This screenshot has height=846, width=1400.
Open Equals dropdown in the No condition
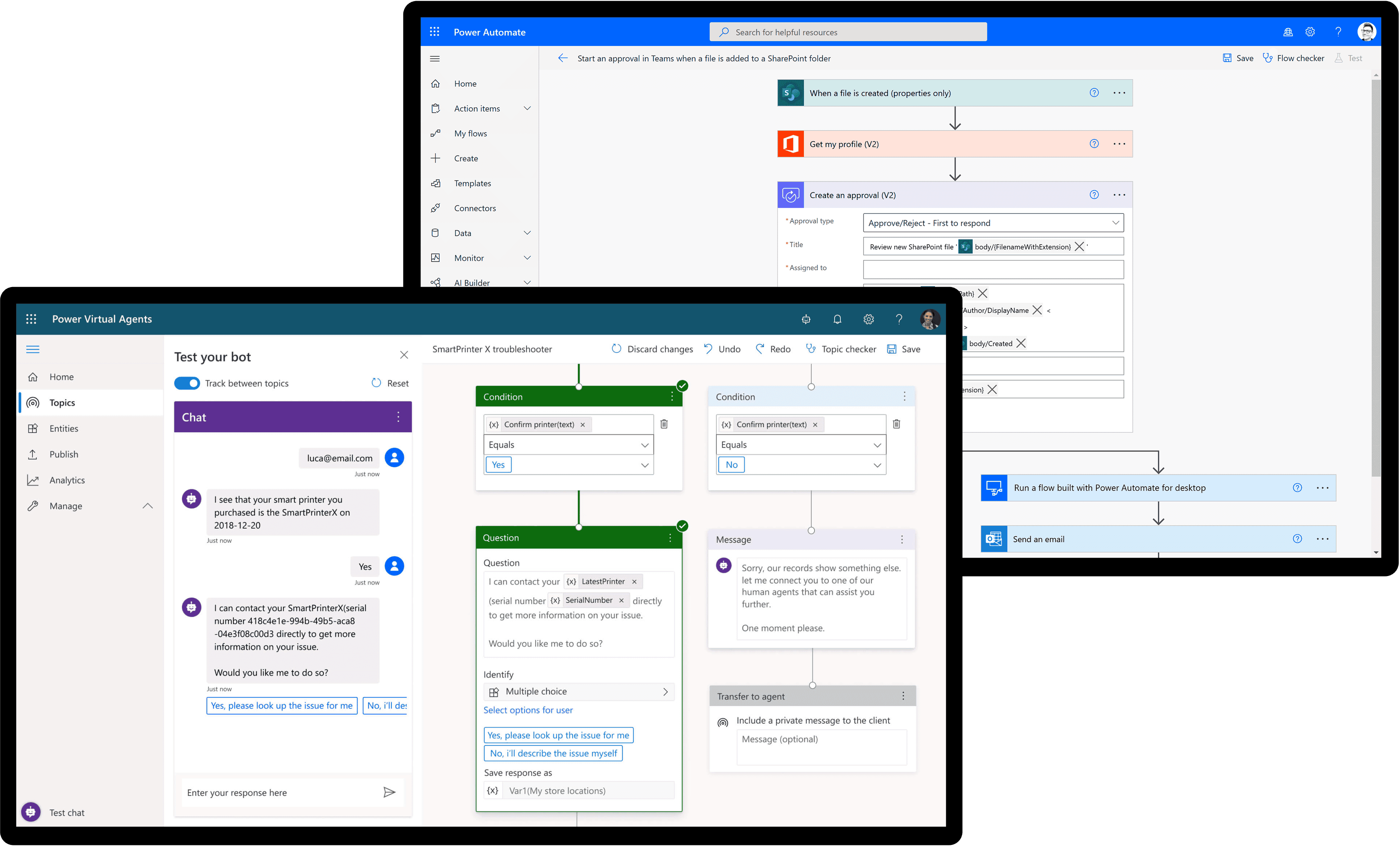tap(801, 444)
